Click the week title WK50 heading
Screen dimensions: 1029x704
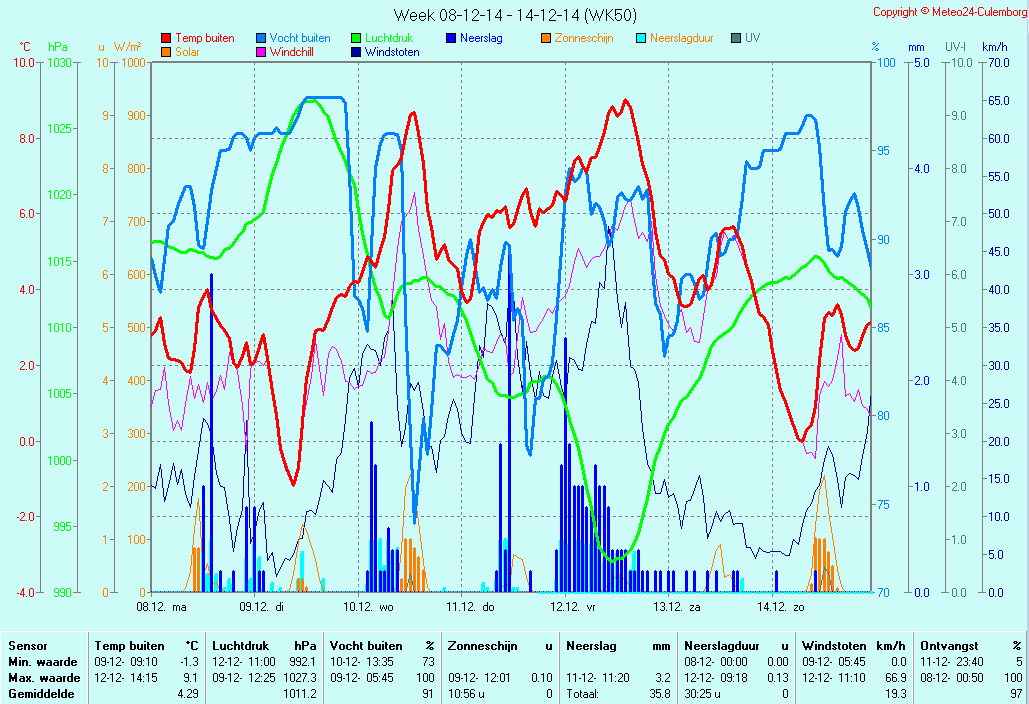pyautogui.click(x=514, y=15)
